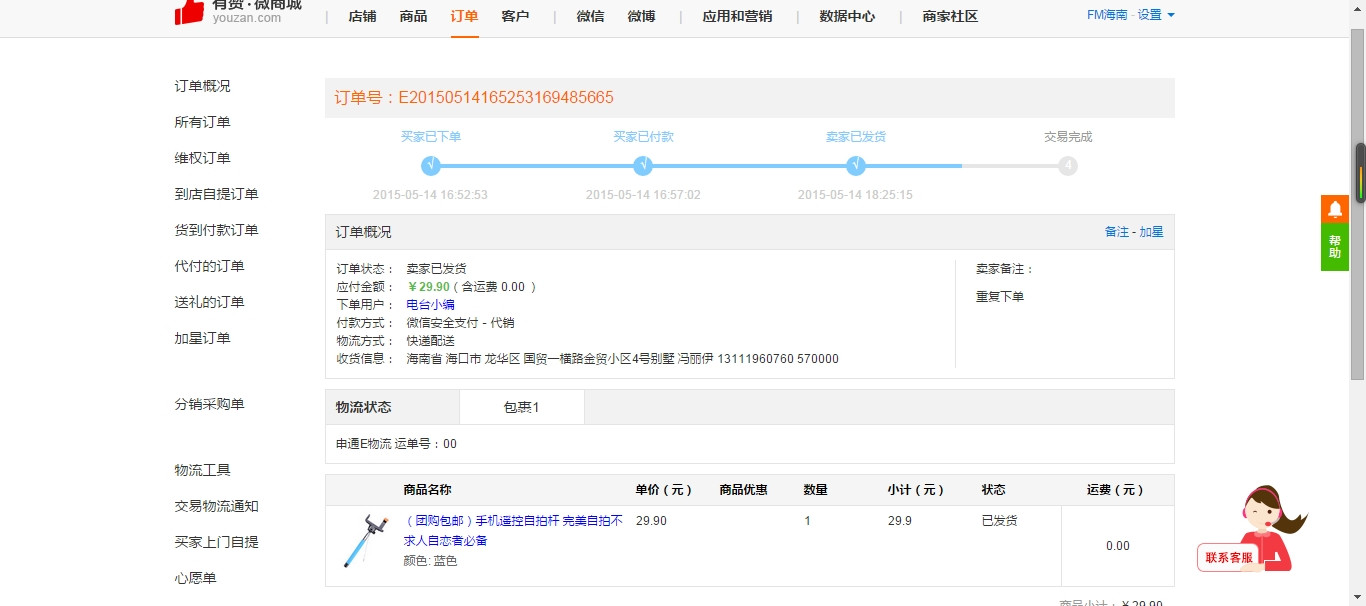Open the 数据中心 menu

click(x=847, y=16)
